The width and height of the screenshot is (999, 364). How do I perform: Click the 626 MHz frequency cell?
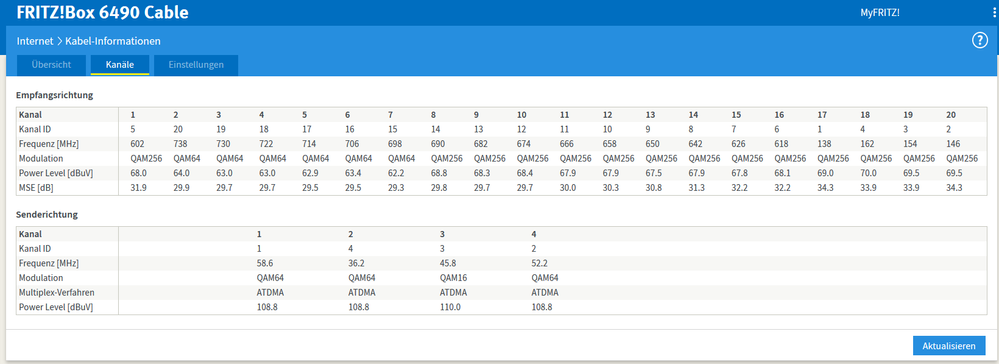738,143
